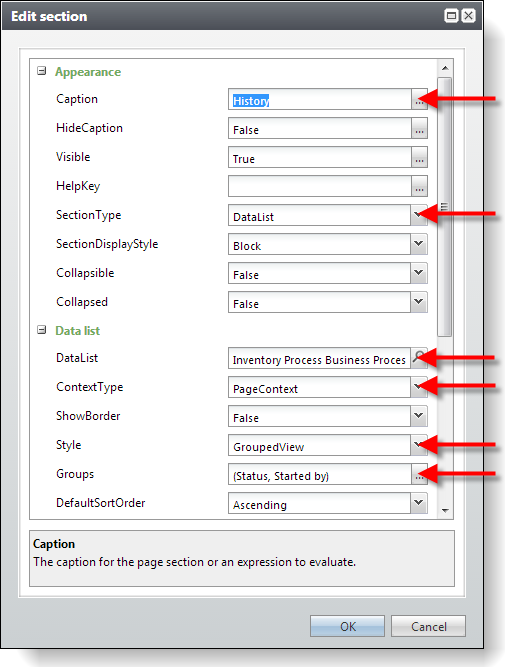The height and width of the screenshot is (667, 505).
Task: Click the Cancel button
Action: coord(428,626)
